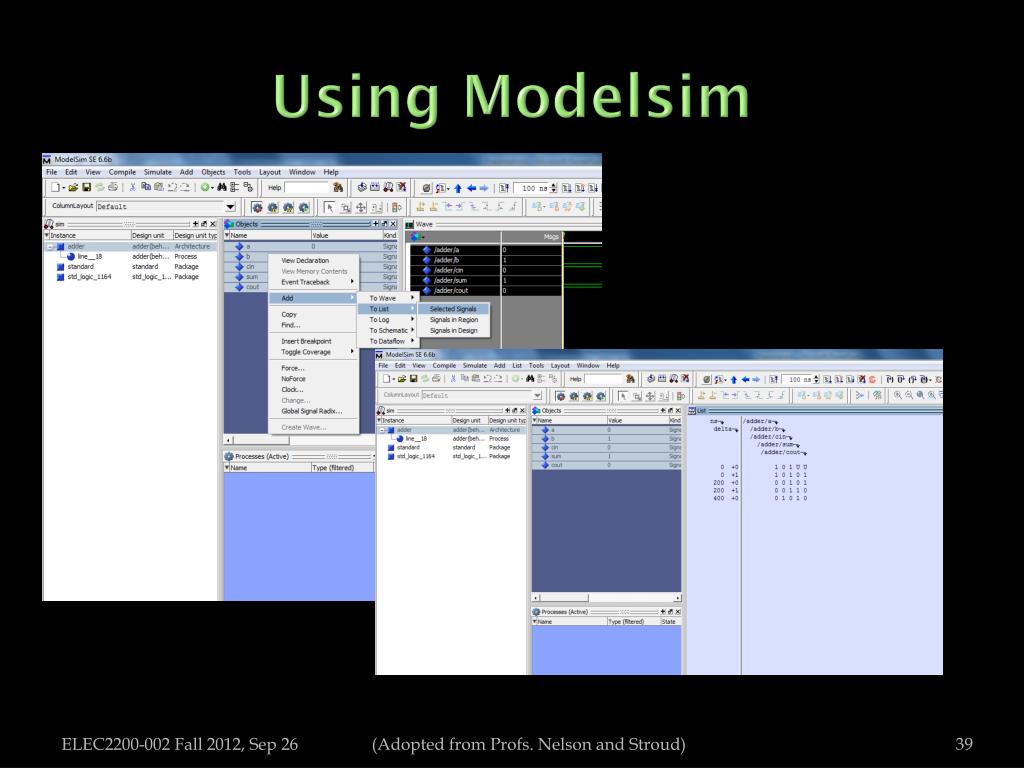Collapse the adder tree node in back sim panel

[x=51, y=246]
